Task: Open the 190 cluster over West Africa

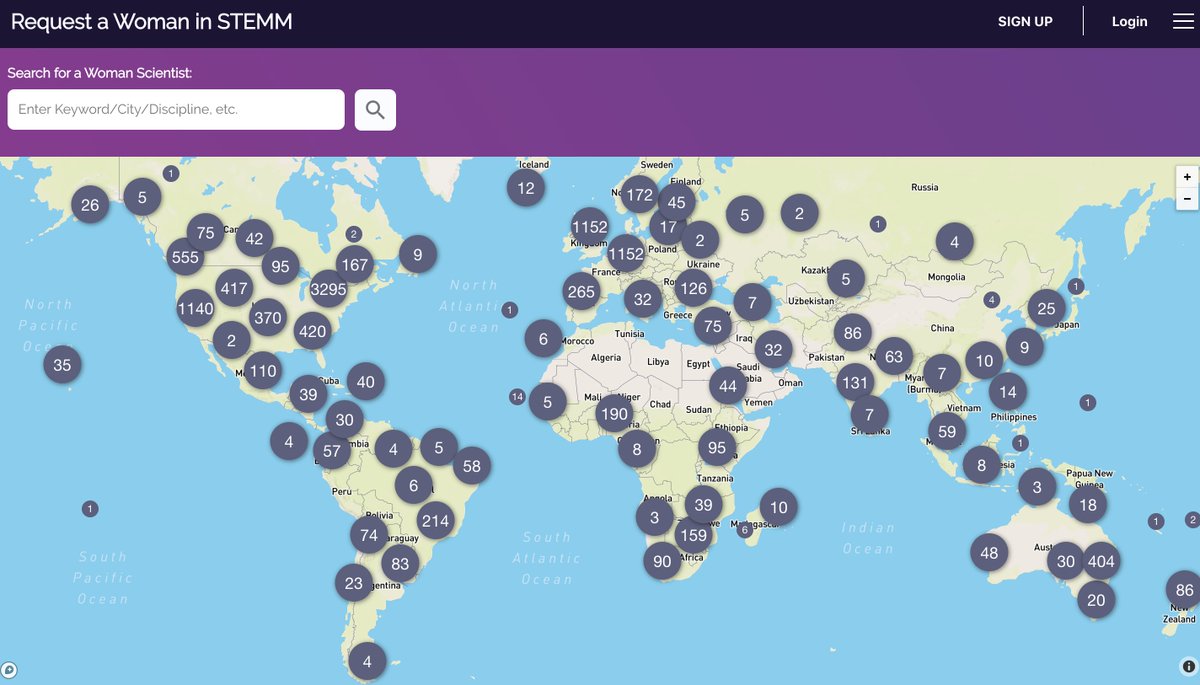Action: pyautogui.click(x=614, y=414)
